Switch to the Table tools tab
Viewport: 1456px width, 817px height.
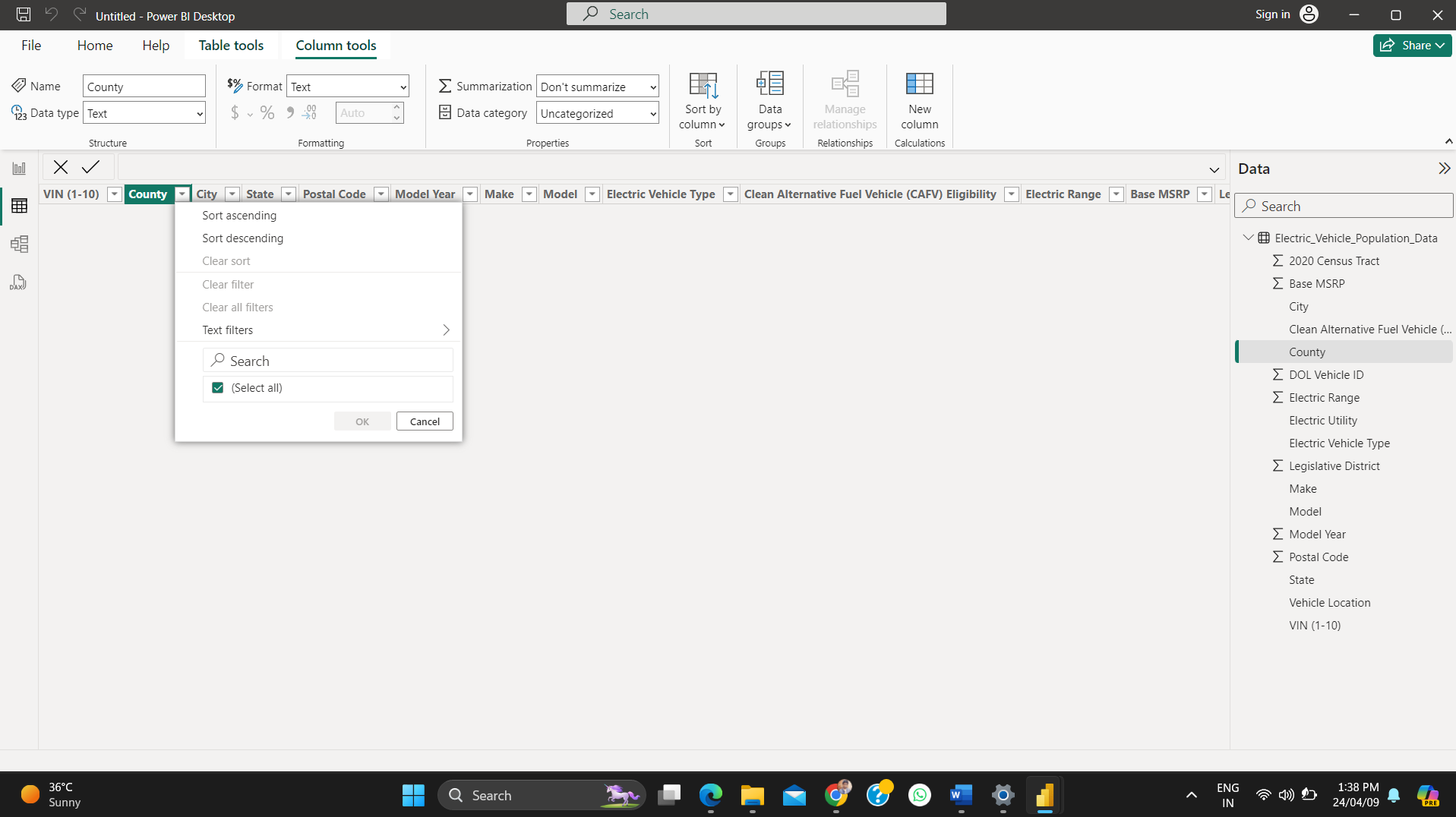point(231,46)
